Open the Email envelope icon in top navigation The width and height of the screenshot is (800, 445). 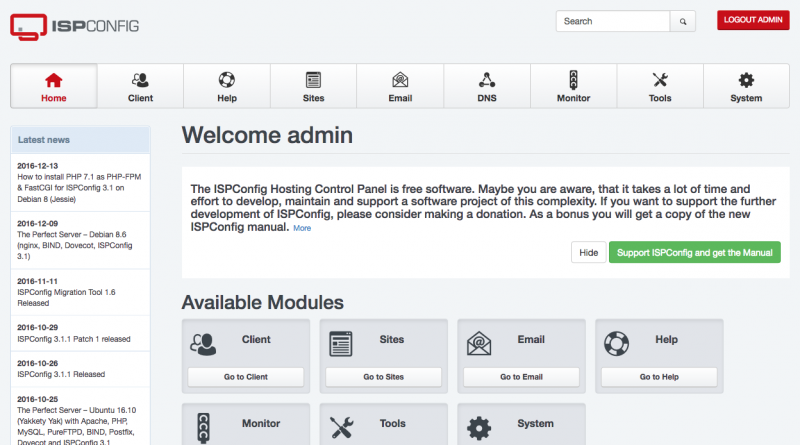(x=400, y=80)
